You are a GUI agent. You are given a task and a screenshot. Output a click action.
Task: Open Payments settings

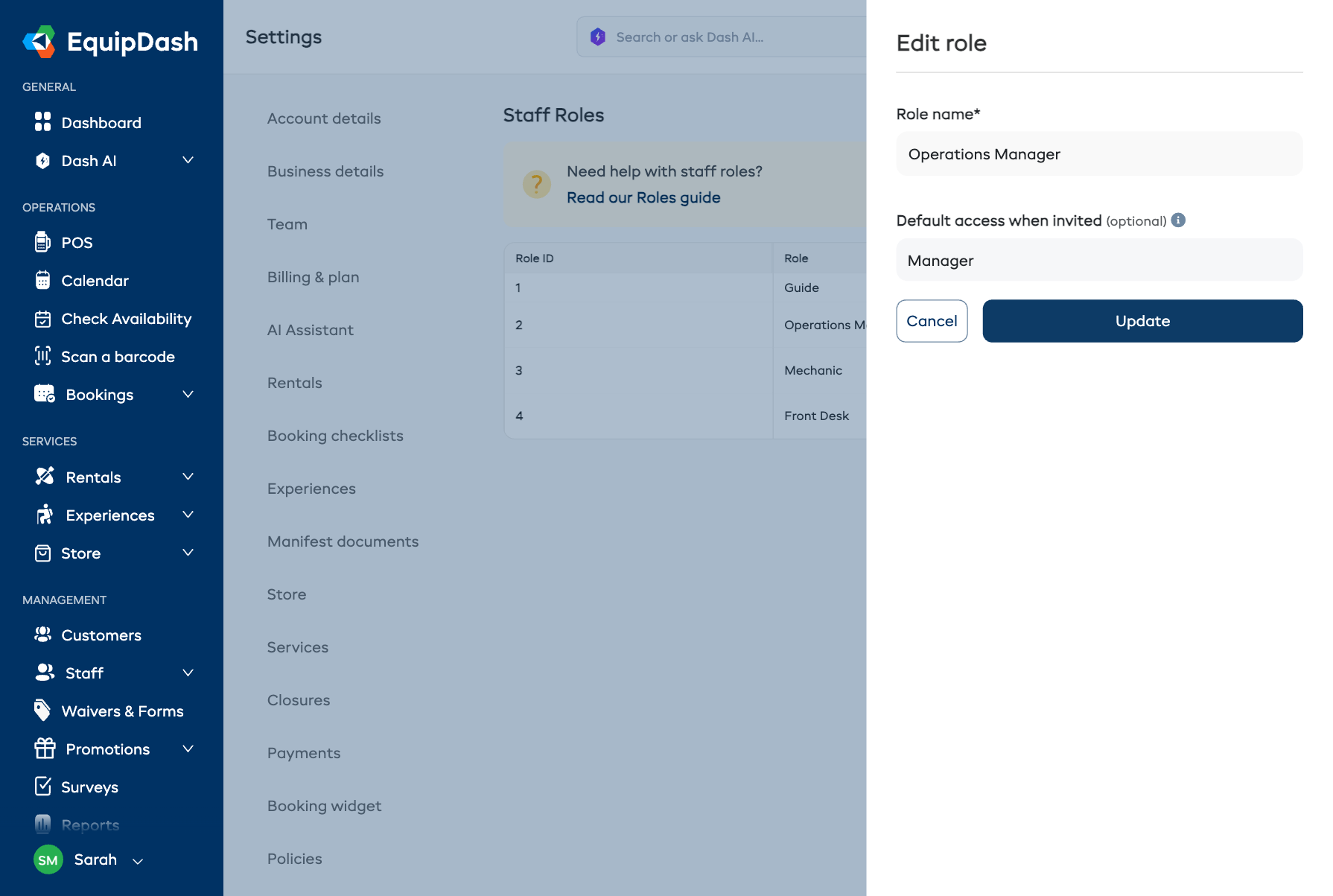(304, 753)
